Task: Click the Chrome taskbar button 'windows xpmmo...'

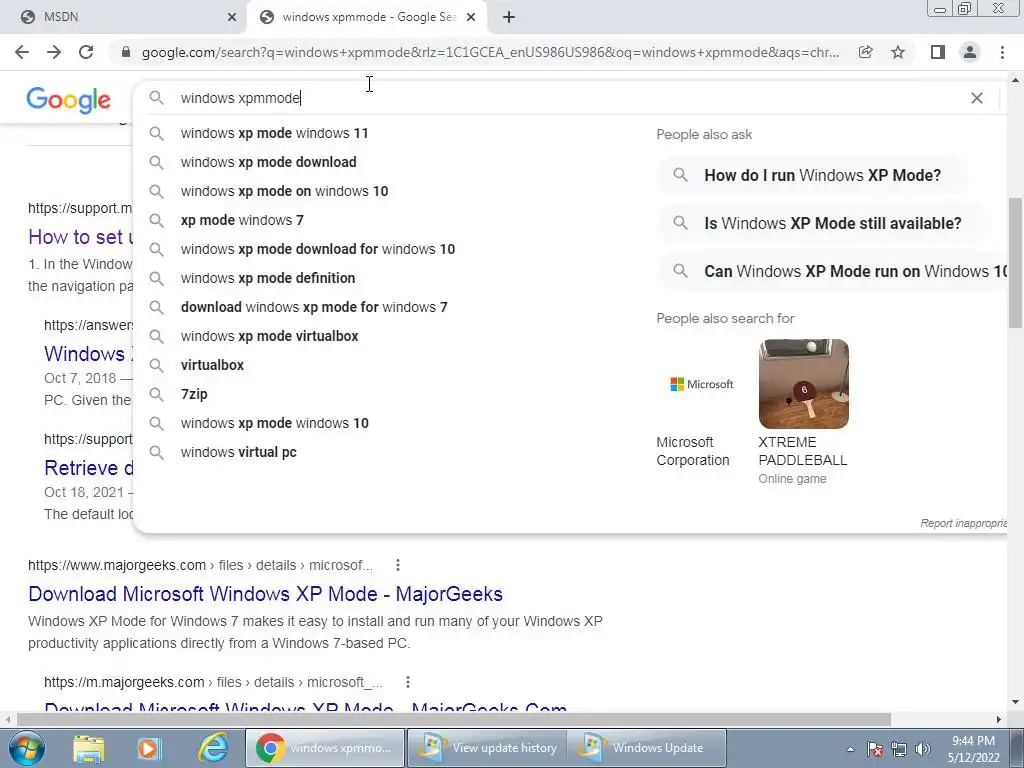Action: [x=325, y=748]
